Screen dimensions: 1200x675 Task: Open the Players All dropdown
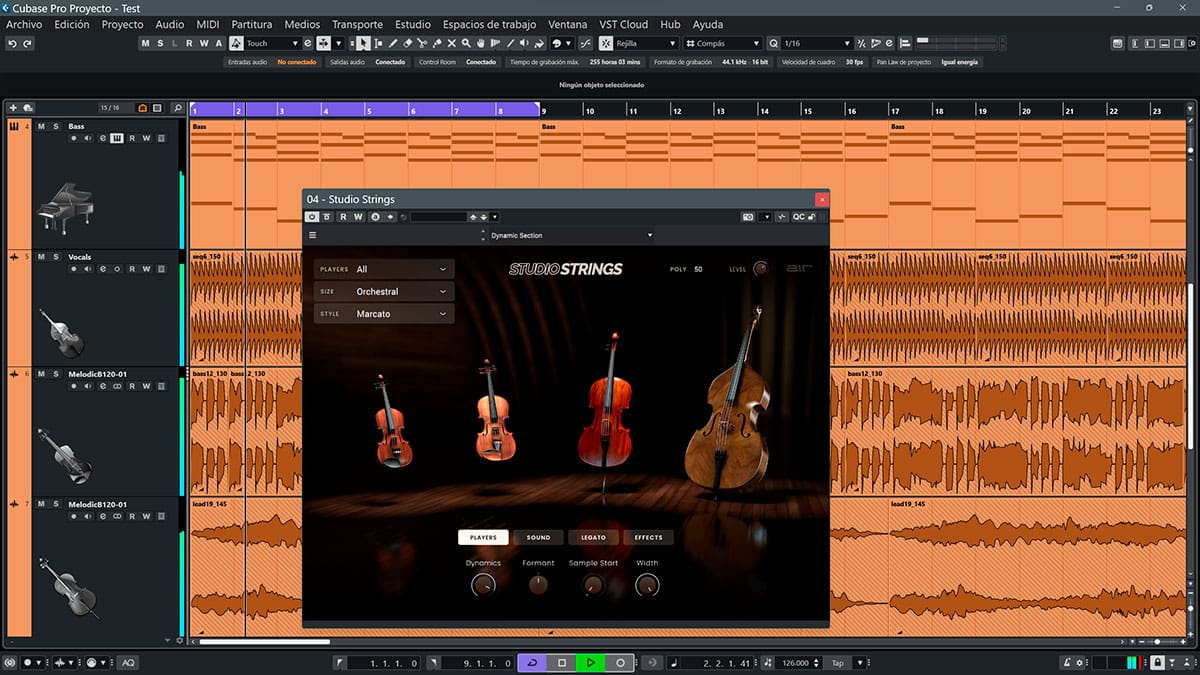pyautogui.click(x=384, y=269)
